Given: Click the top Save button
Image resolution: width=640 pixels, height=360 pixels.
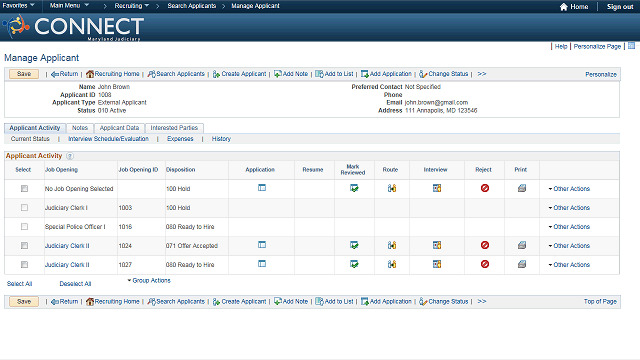Looking at the screenshot, I should click(x=24, y=74).
